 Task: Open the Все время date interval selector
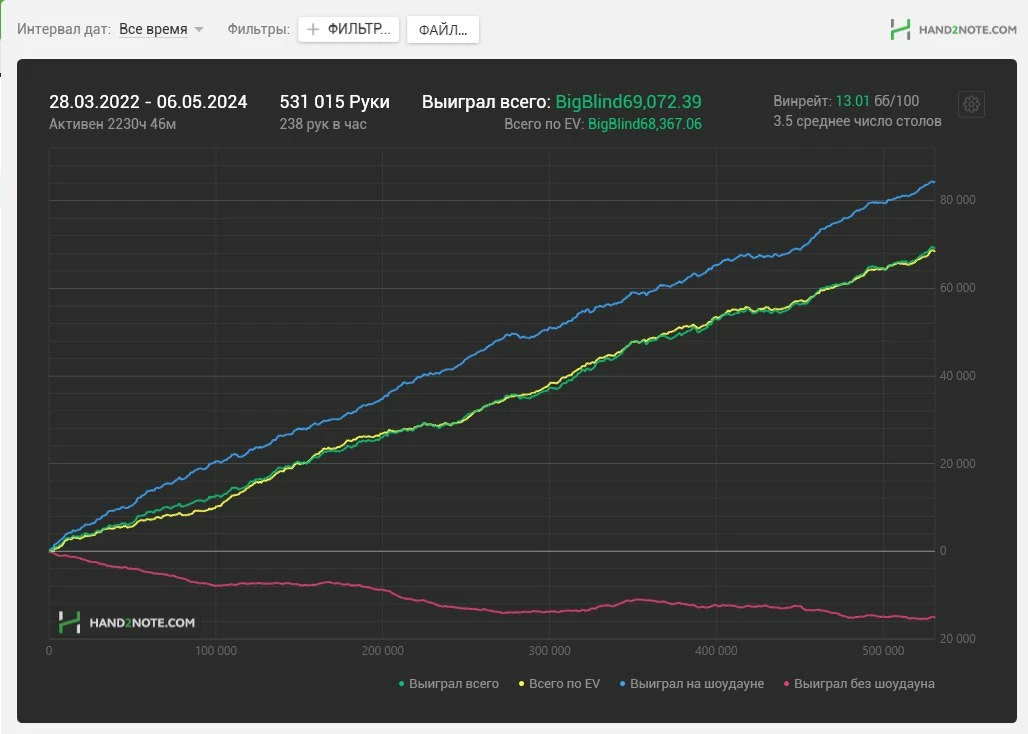(x=153, y=30)
